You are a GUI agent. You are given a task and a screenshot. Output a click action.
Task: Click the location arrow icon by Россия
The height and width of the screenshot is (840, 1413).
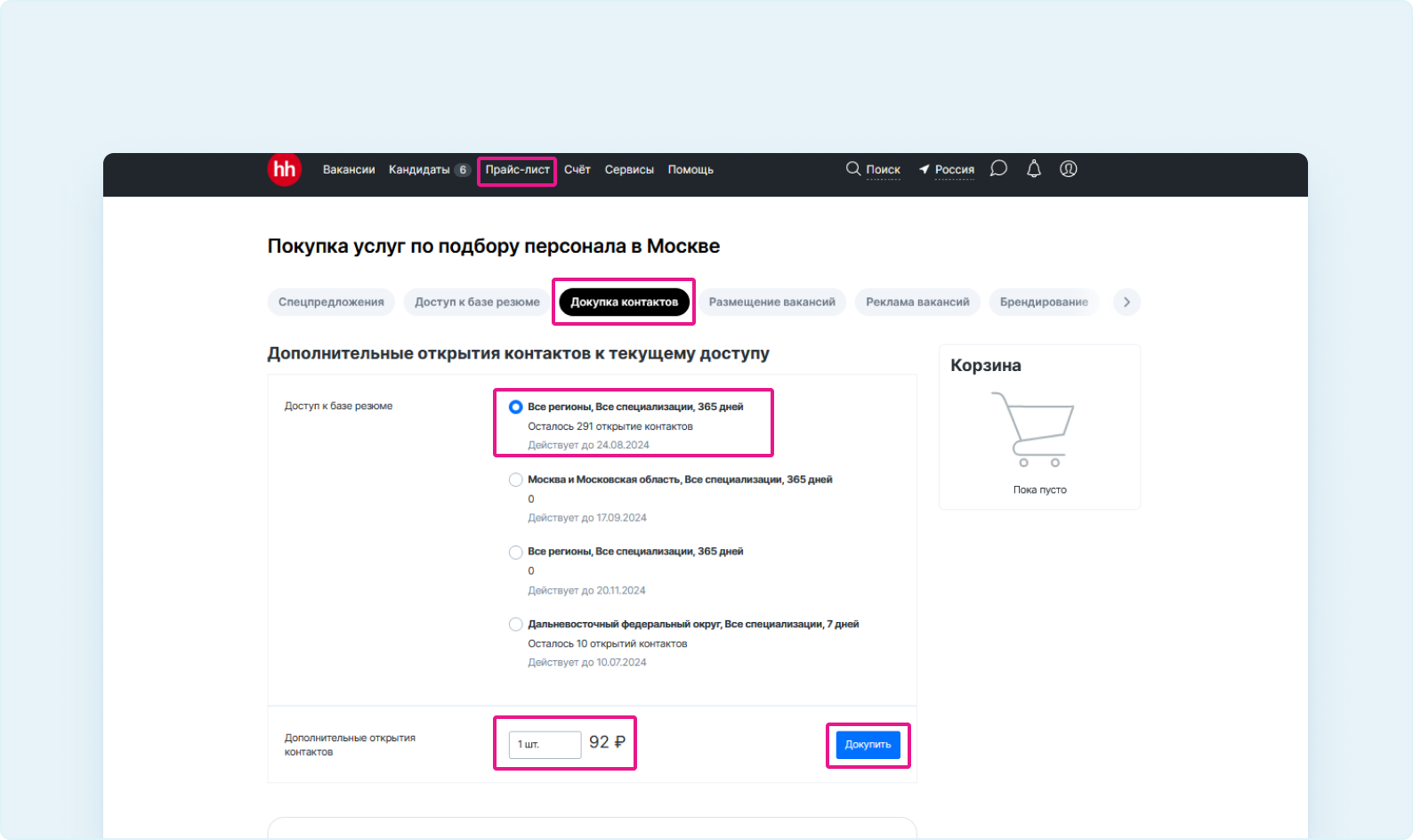coord(925,169)
